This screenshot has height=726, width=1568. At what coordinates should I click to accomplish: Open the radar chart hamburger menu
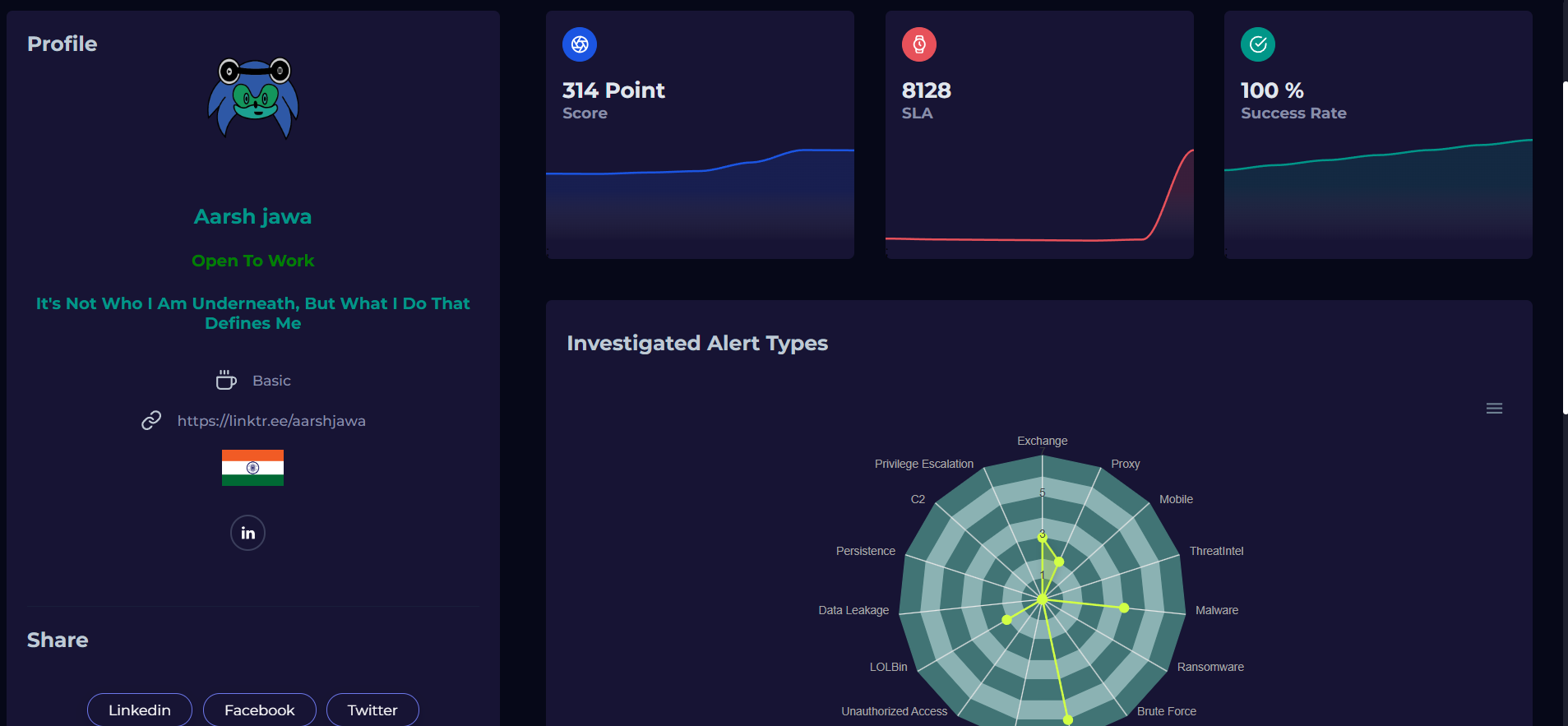tap(1494, 409)
